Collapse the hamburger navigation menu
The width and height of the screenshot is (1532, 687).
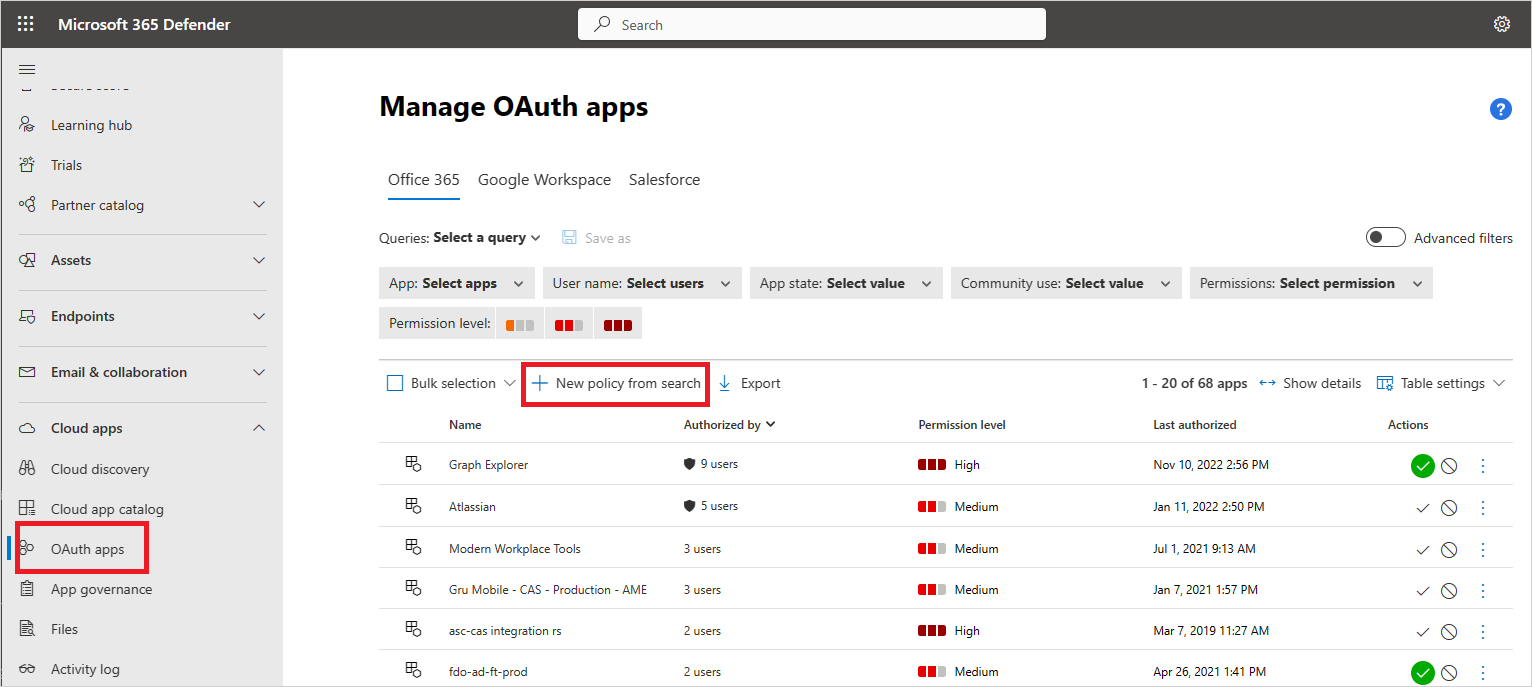click(x=27, y=69)
